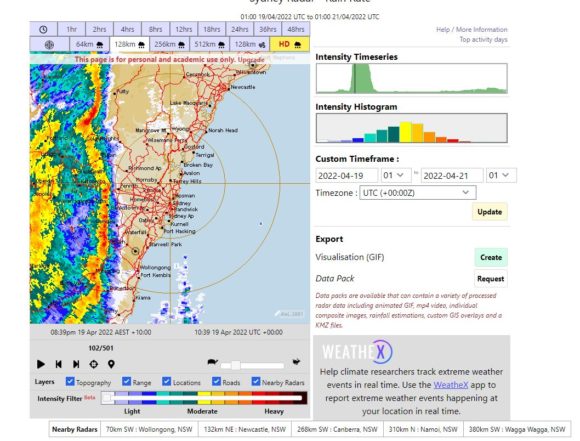Open the WeatheX app link
This screenshot has height=441, width=580.
tap(450, 385)
